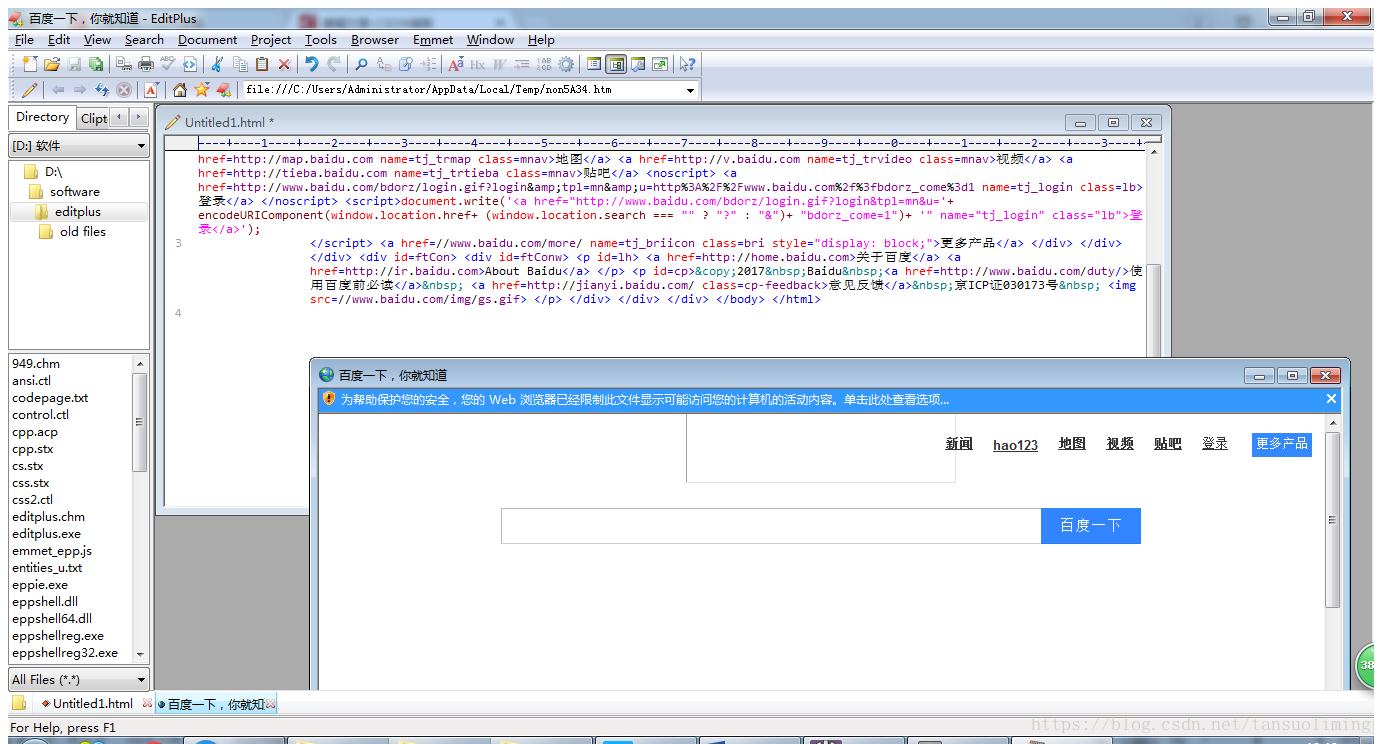The width and height of the screenshot is (1382, 744).
Task: Toggle the Full Screen toolbar button
Action: [660, 64]
